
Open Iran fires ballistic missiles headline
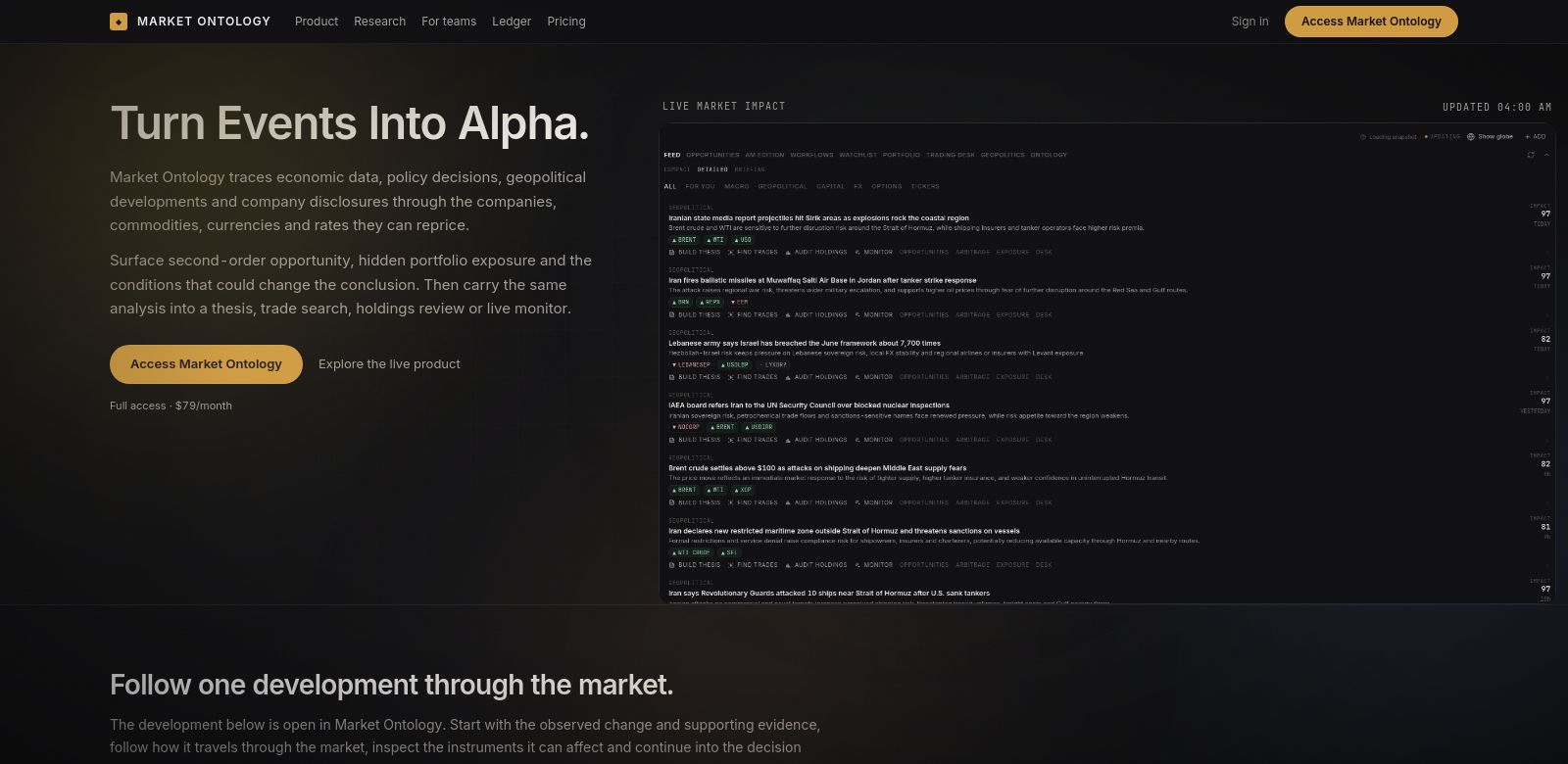pos(822,280)
